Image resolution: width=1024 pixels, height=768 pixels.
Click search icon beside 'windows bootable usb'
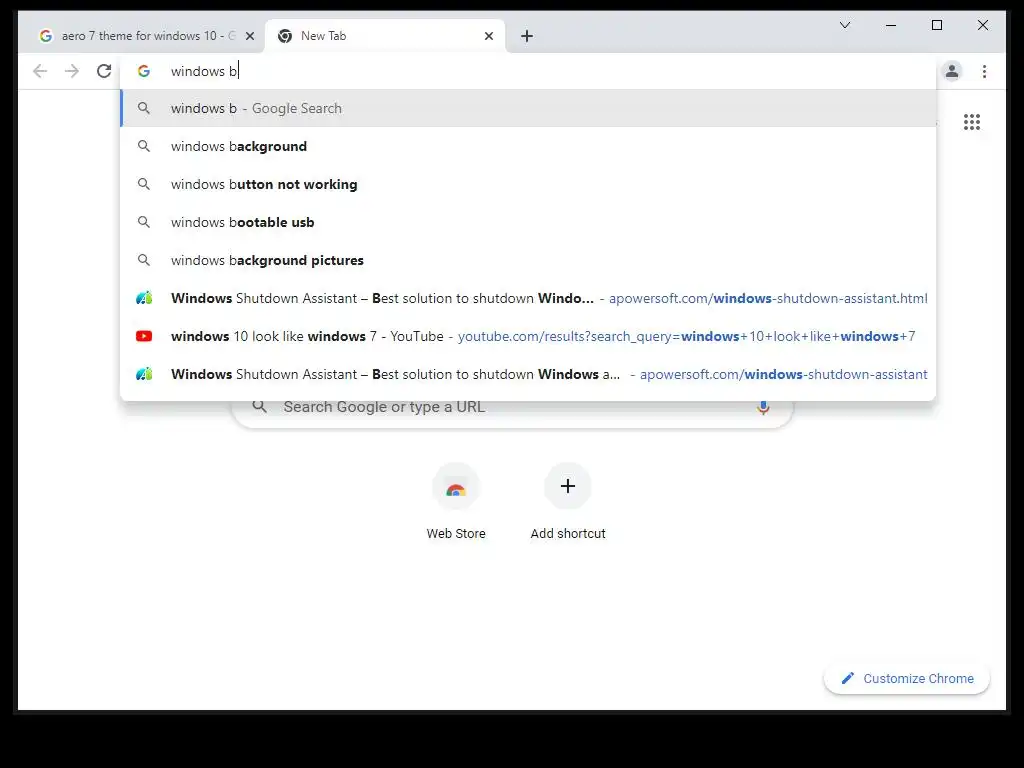(x=144, y=222)
